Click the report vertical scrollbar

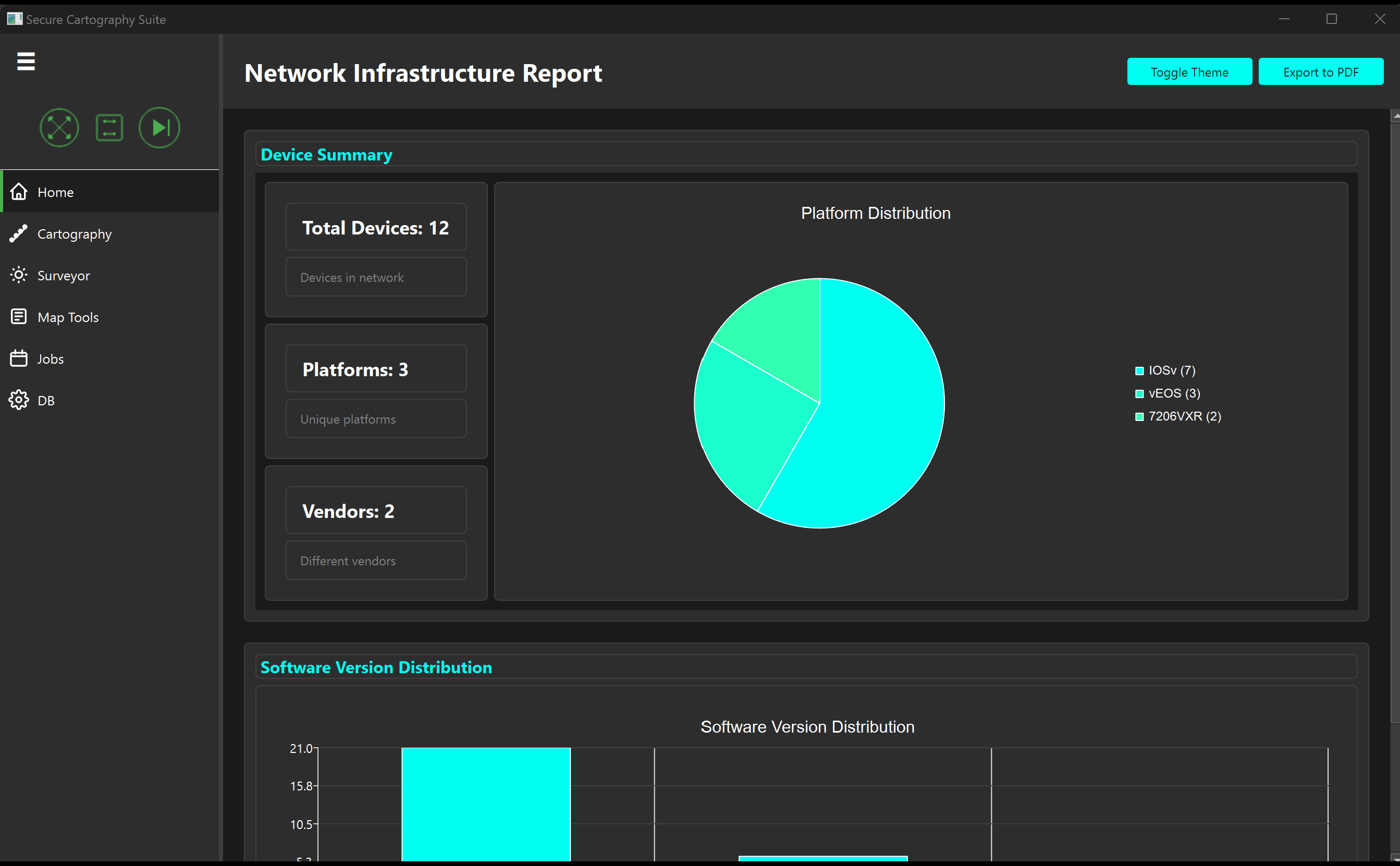coord(1395,423)
